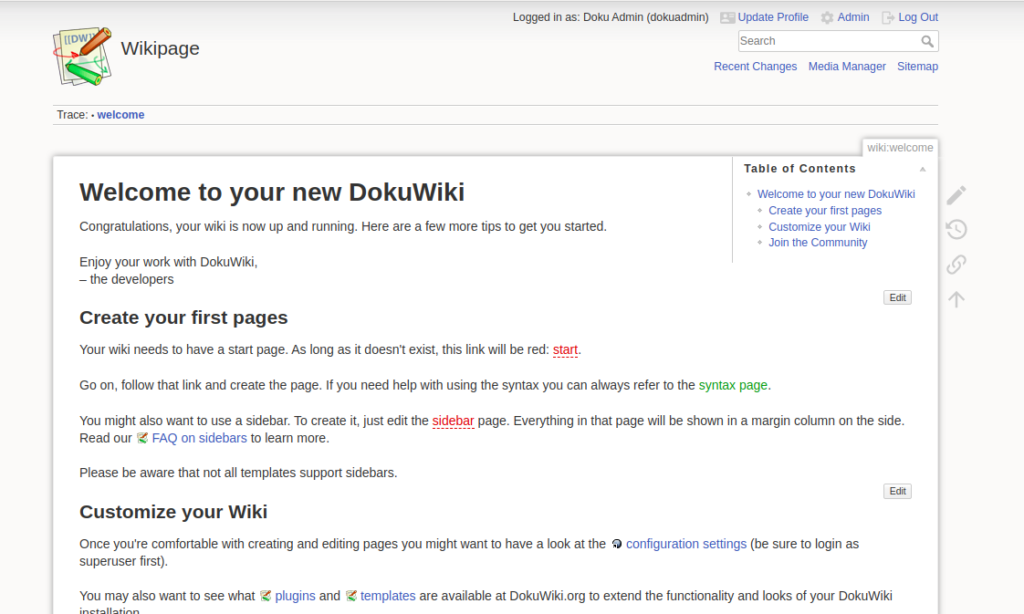Jump to Create your first pages in contents
This screenshot has height=614, width=1024.
pos(825,210)
